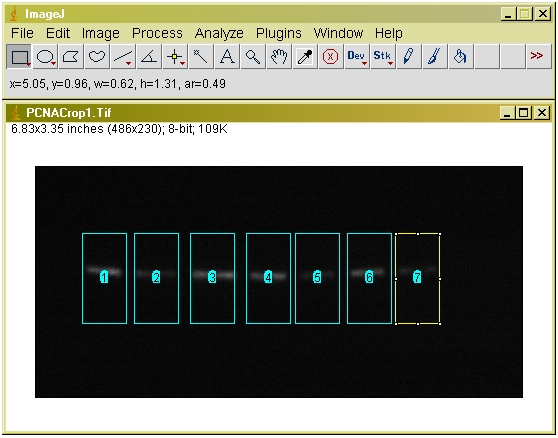Click lane 1 label in gel image

pyautogui.click(x=104, y=276)
